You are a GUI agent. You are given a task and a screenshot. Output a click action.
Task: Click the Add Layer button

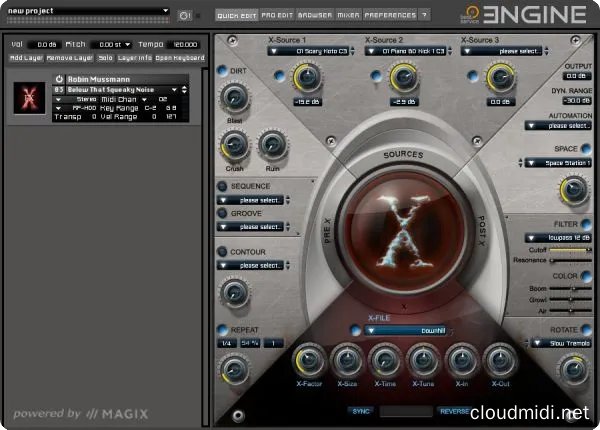pos(26,58)
